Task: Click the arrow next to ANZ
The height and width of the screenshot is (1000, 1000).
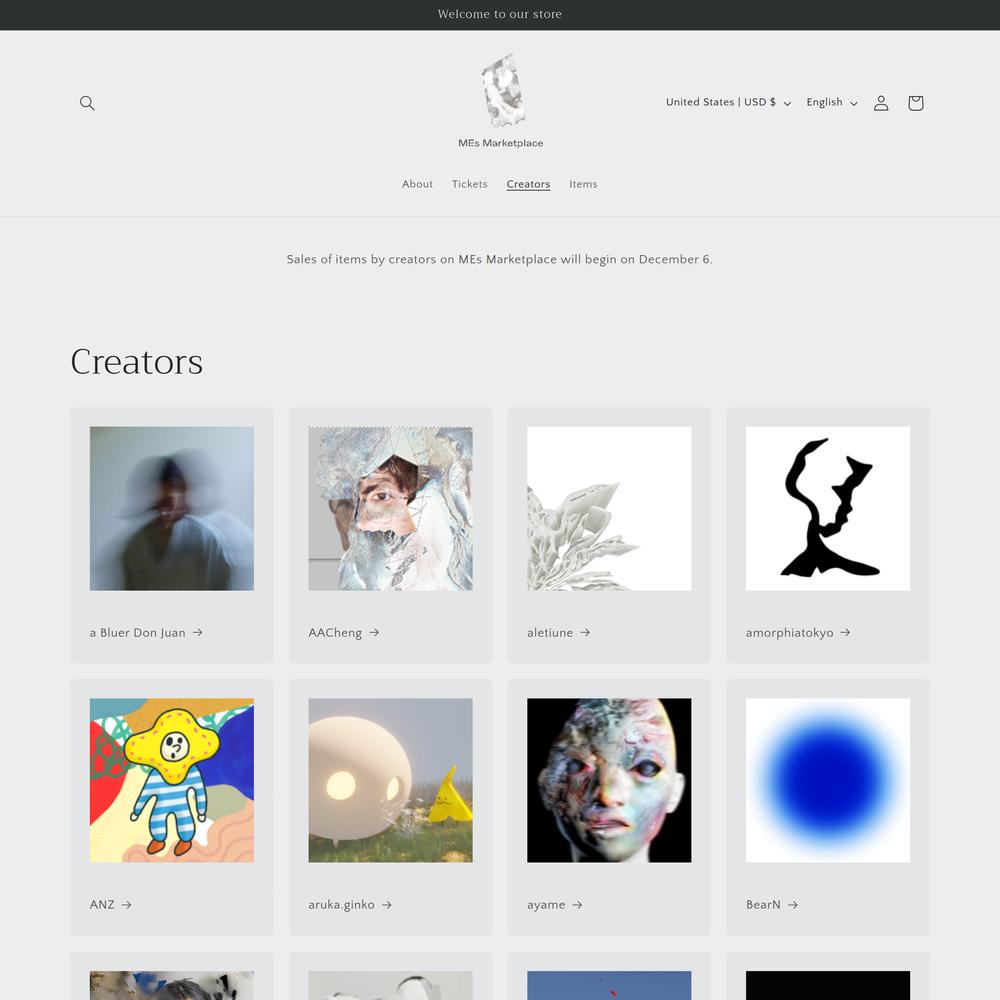Action: point(126,904)
